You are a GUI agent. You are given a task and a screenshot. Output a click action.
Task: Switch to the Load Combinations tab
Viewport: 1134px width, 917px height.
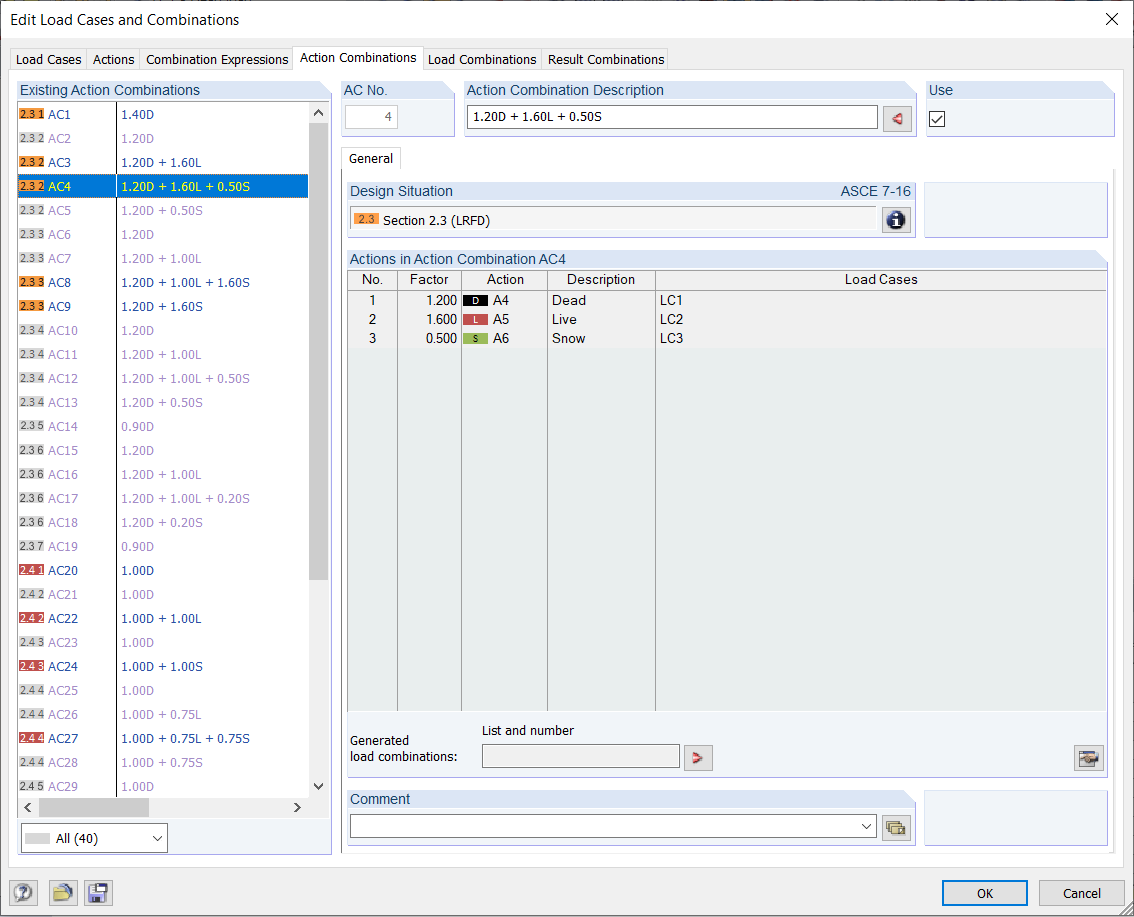coord(482,59)
